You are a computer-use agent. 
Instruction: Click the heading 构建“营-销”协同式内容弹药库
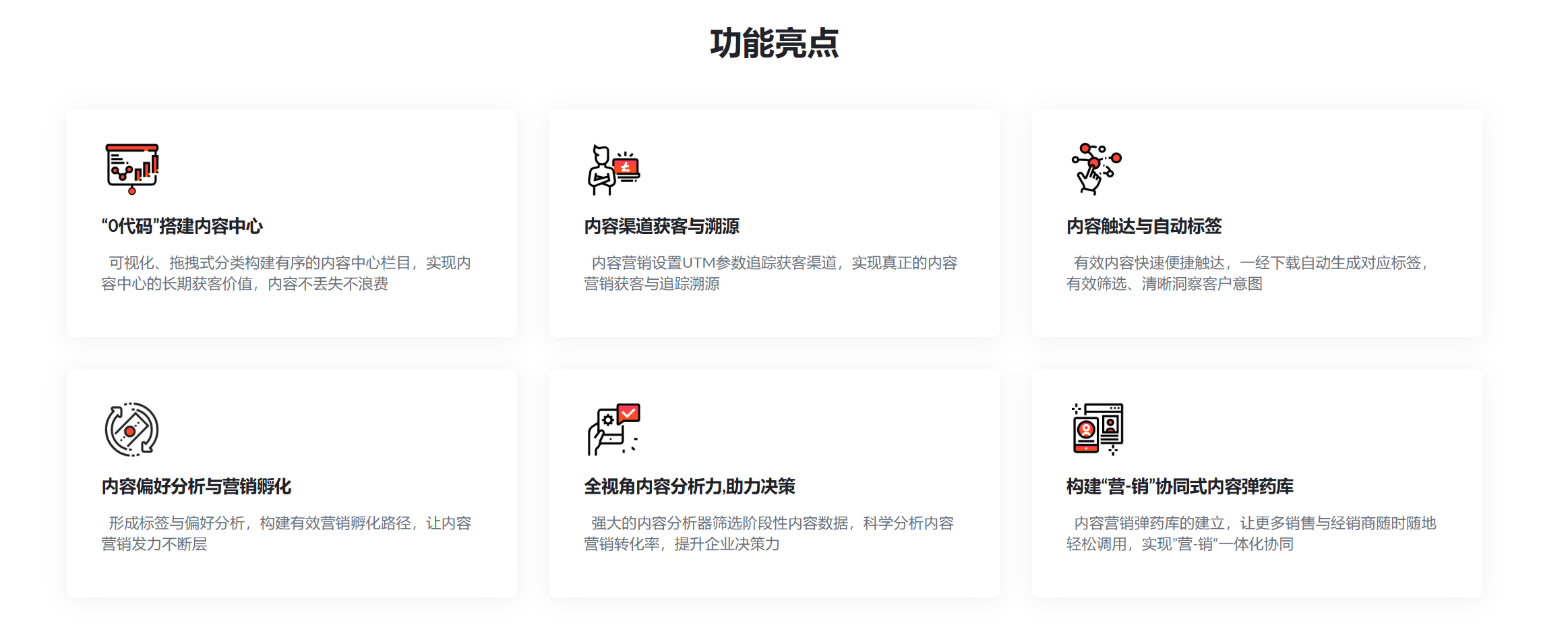click(x=1180, y=487)
